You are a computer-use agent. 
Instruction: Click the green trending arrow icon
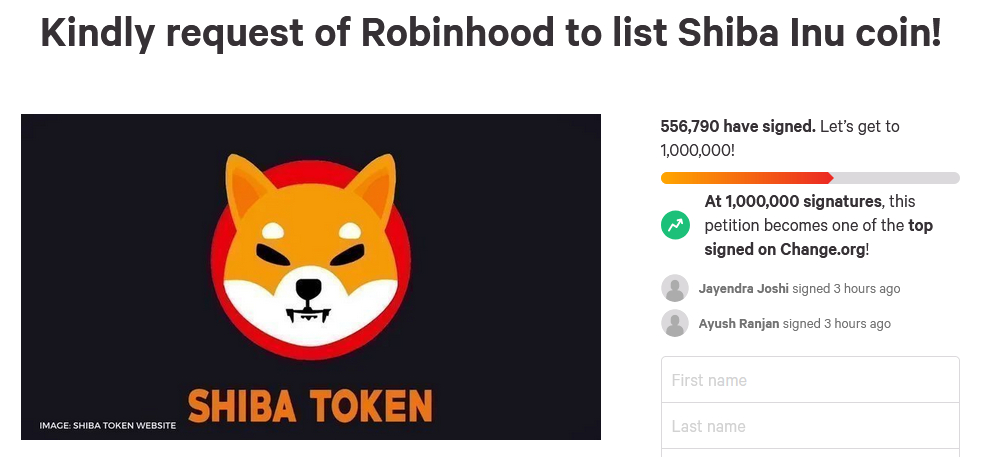point(675,225)
